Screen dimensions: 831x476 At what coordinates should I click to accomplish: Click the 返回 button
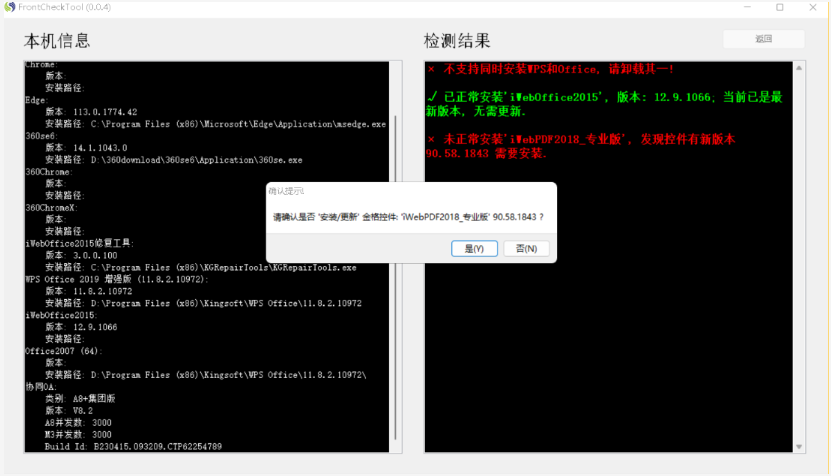[764, 39]
